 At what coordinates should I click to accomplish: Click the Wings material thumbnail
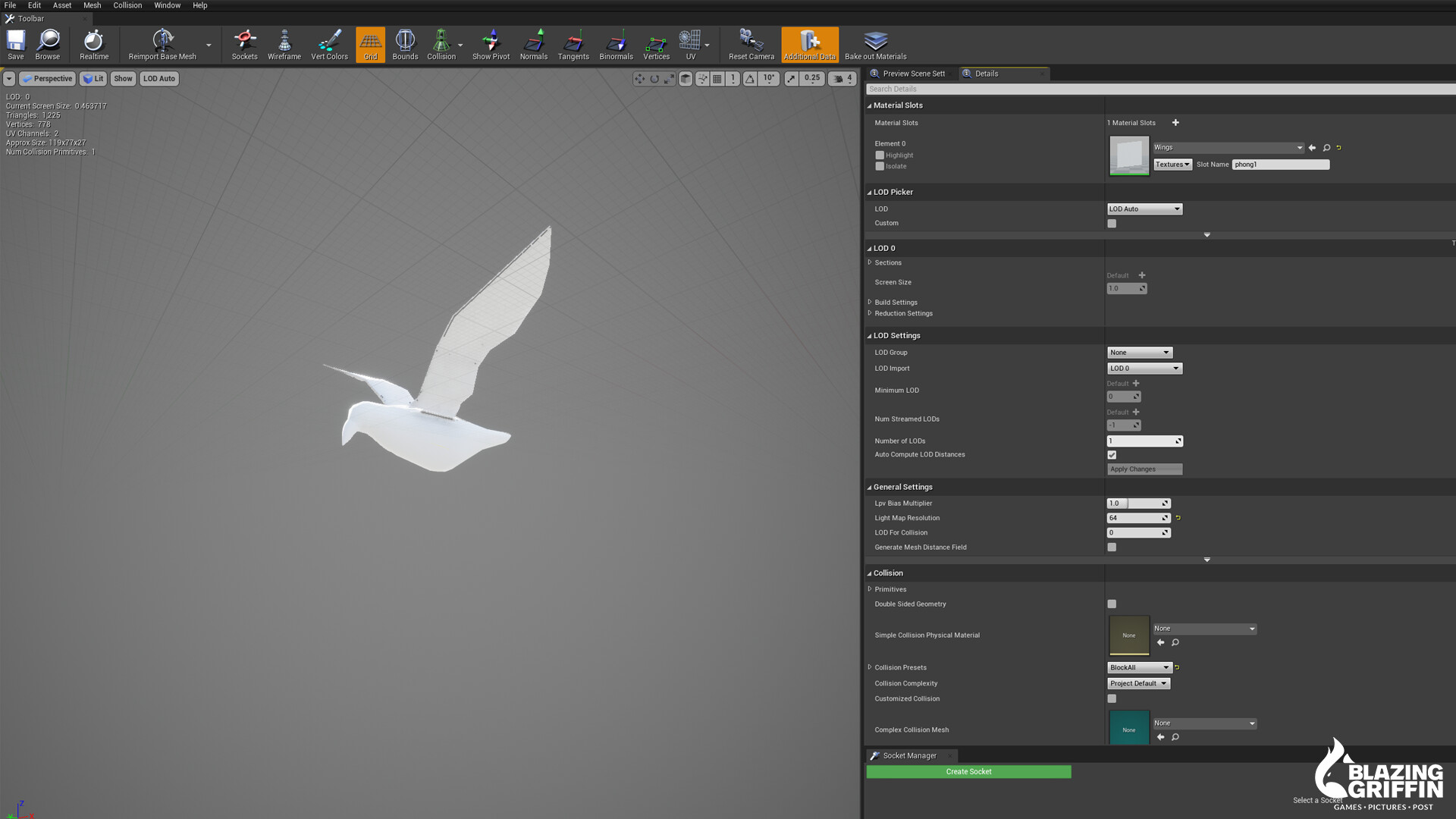pos(1128,155)
